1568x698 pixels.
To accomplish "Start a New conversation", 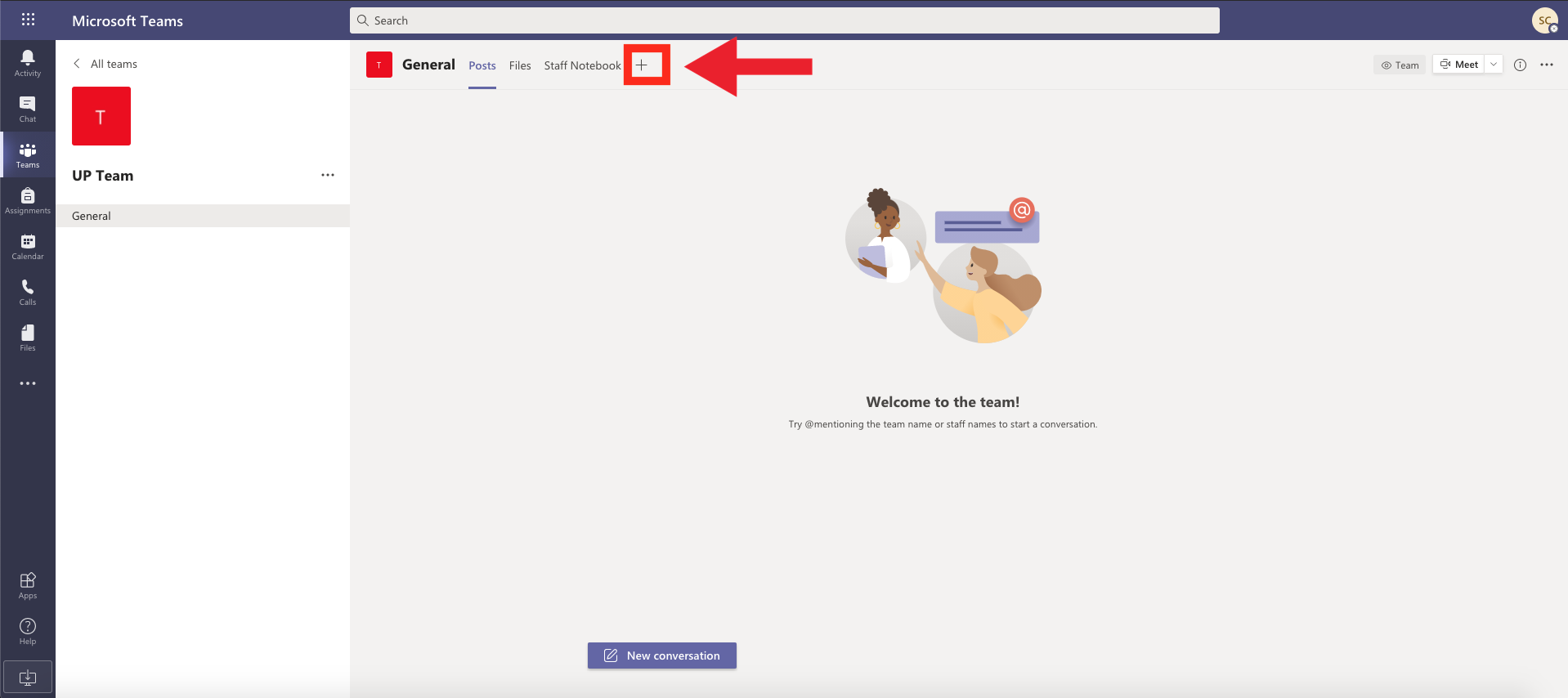I will coord(662,655).
